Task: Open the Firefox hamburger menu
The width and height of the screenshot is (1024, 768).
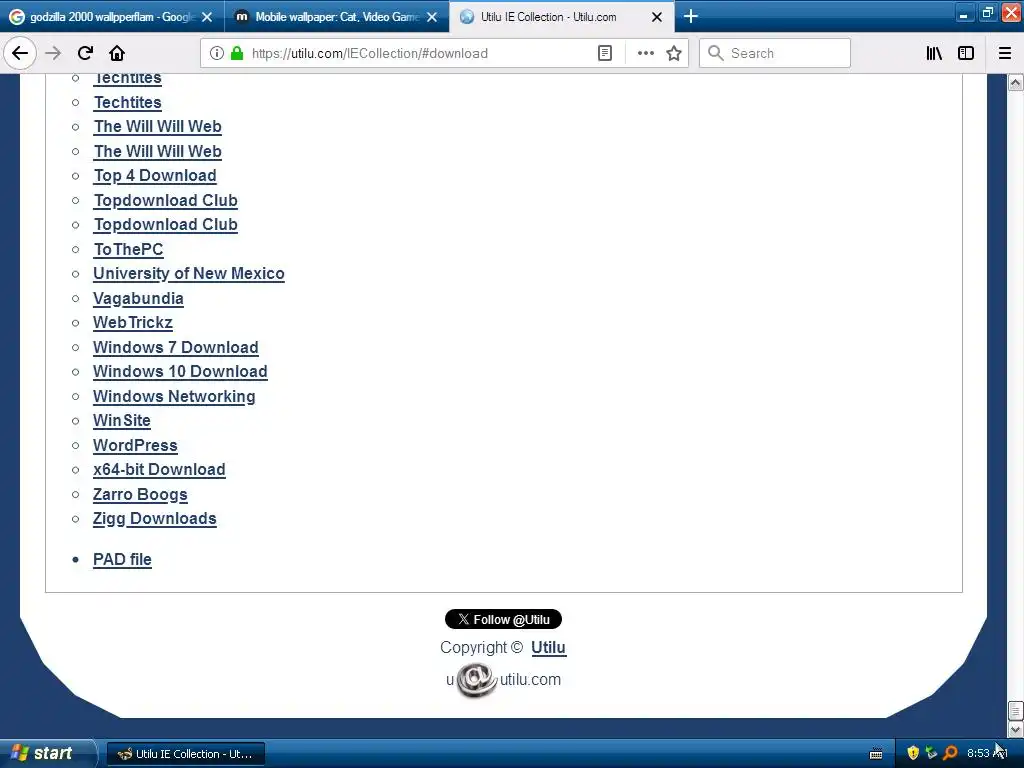Action: pos(1005,53)
